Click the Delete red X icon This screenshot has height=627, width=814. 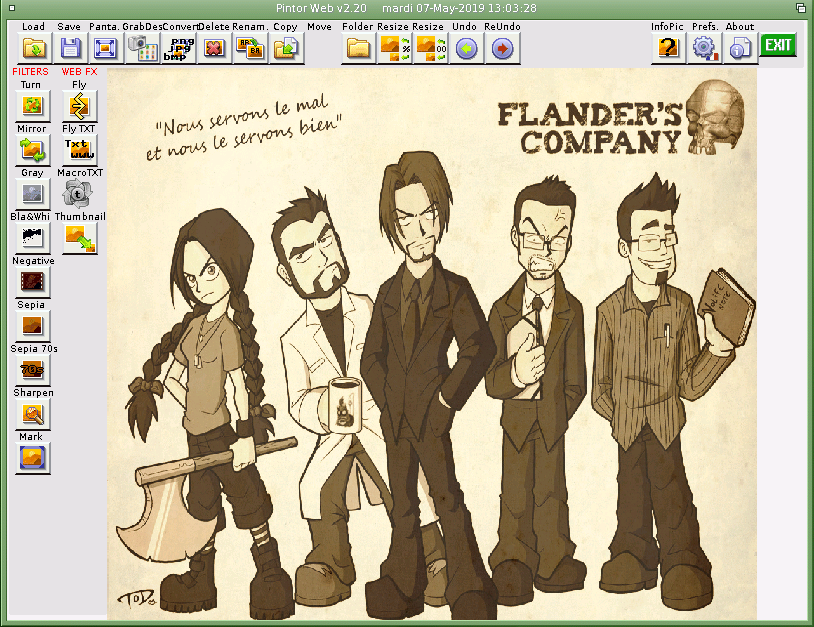pyautogui.click(x=214, y=49)
